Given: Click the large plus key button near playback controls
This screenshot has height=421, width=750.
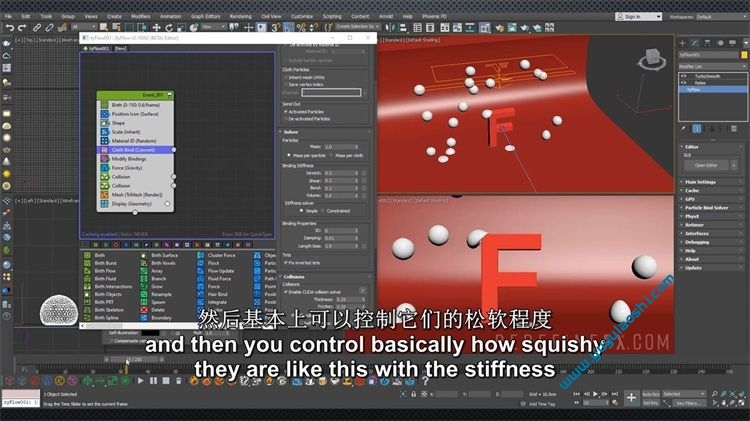Looking at the screenshot, I should point(631,398).
